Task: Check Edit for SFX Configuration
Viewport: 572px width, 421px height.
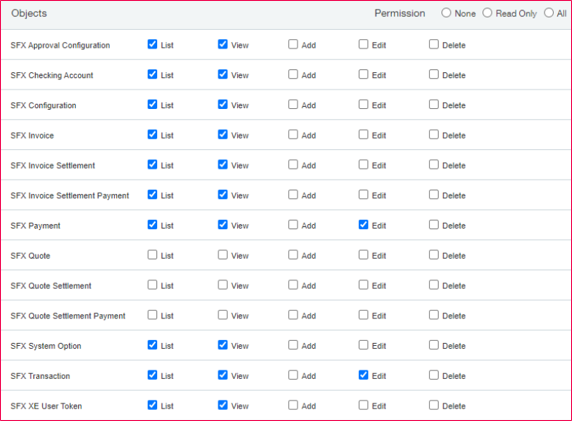Action: click(x=363, y=104)
